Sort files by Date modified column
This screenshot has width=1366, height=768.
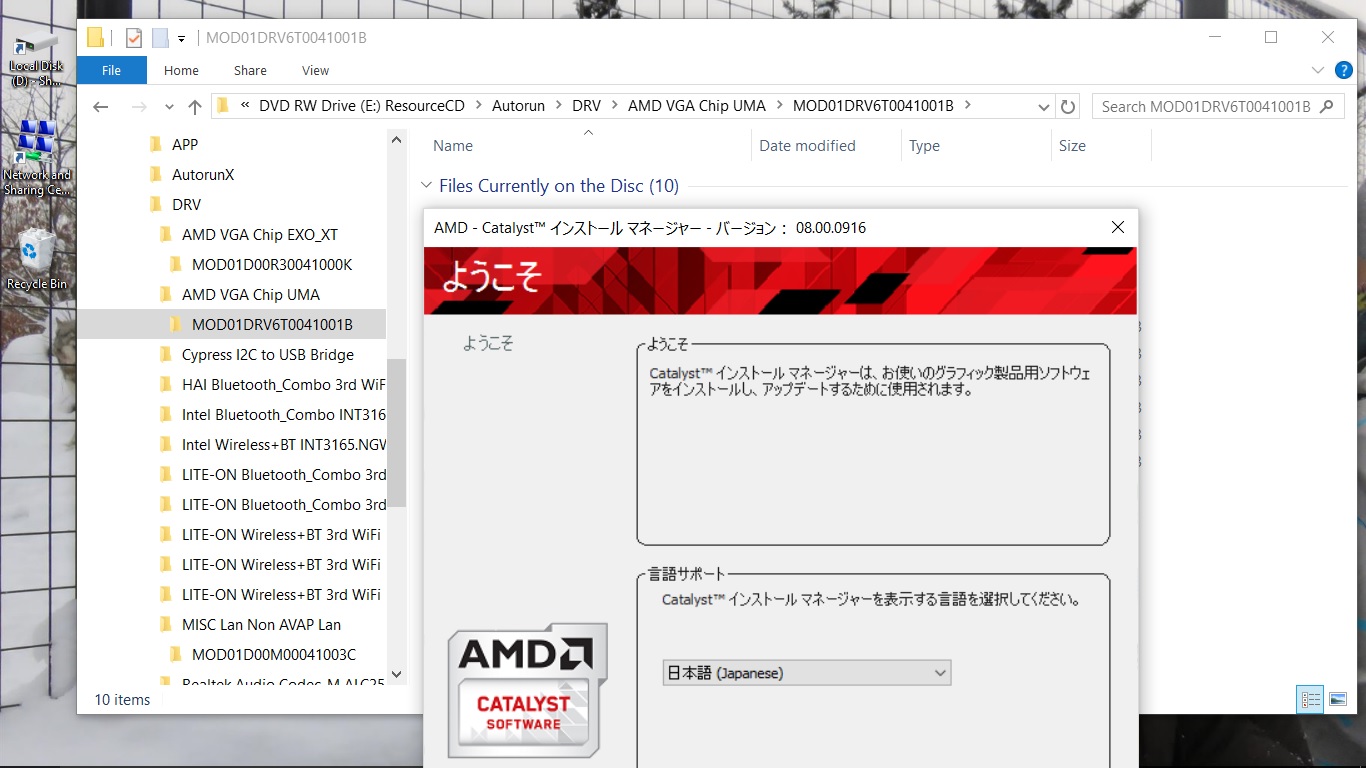pyautogui.click(x=807, y=146)
